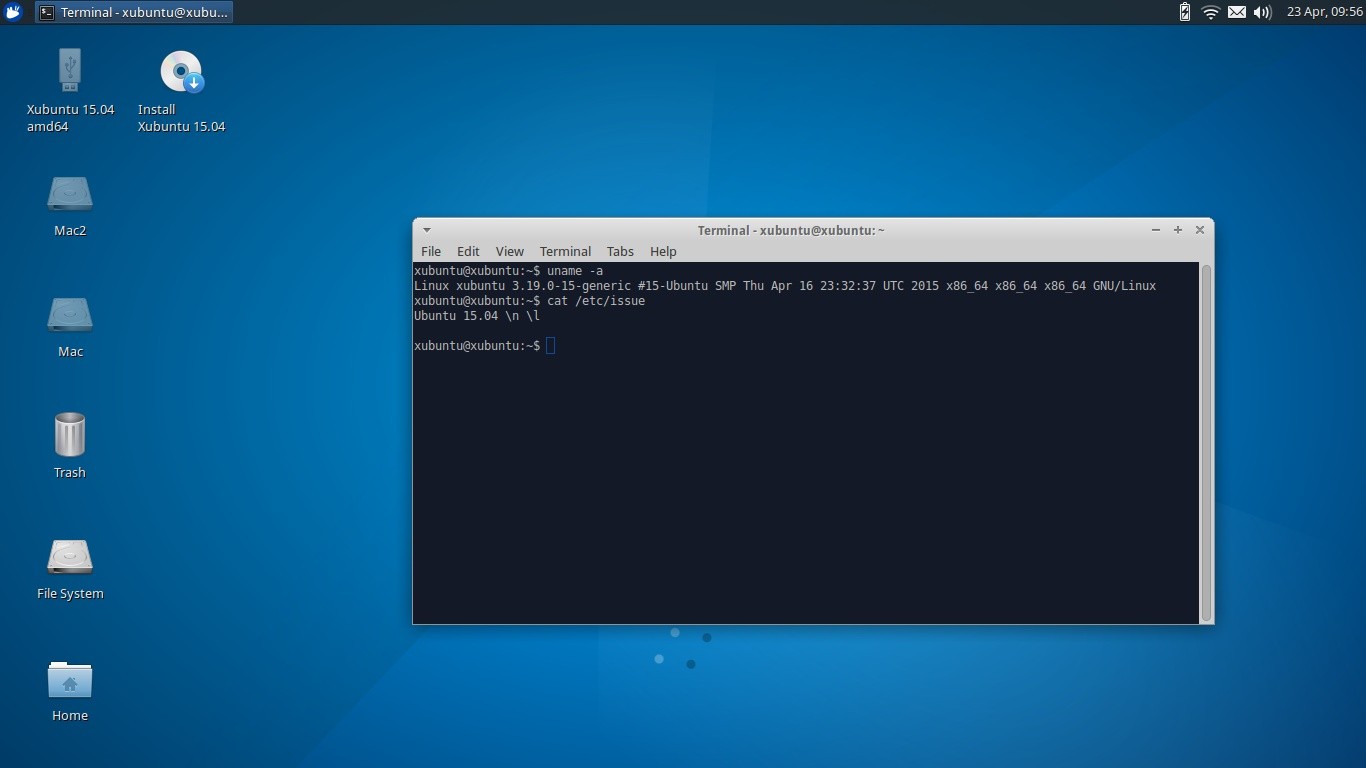Open the mail messaging indicator
This screenshot has height=768, width=1366.
1237,12
